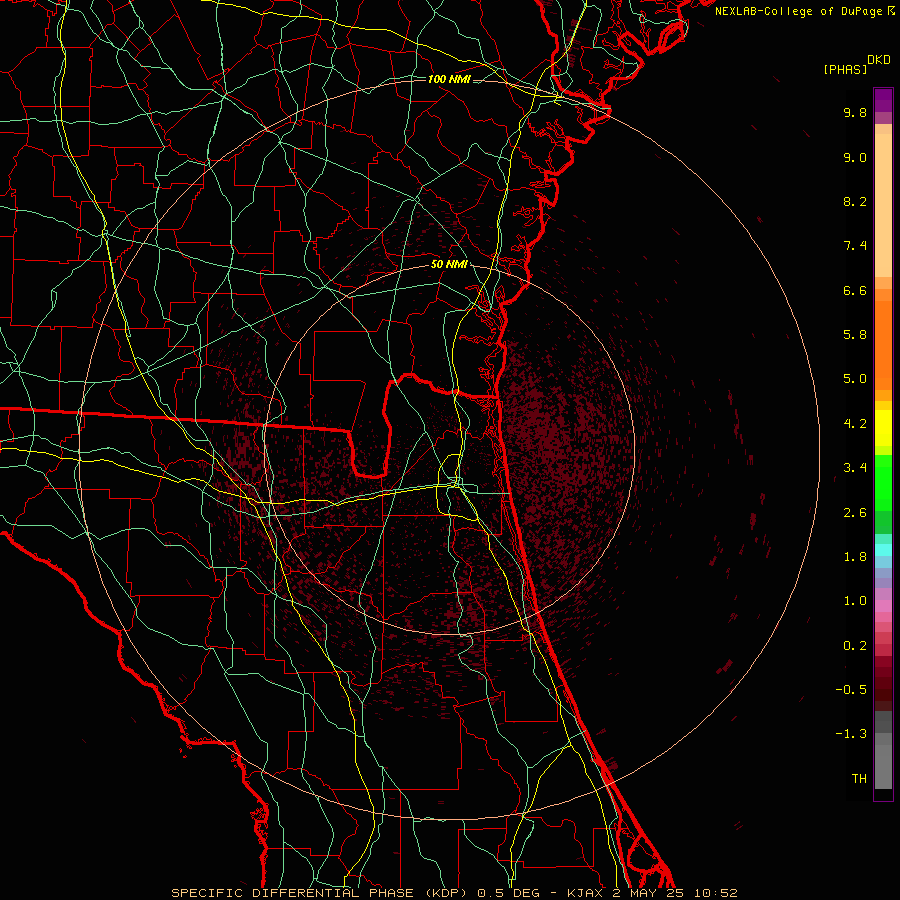Select the 2.6 scale value

coord(855,513)
